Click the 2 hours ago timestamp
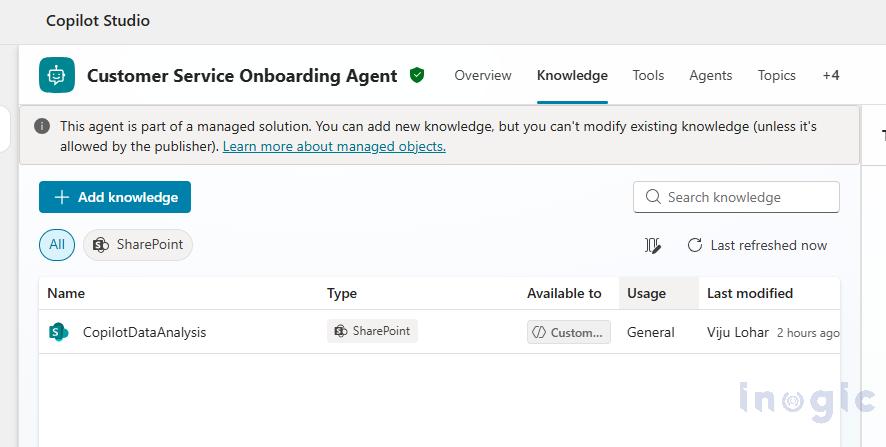The width and height of the screenshot is (886, 447). (808, 333)
